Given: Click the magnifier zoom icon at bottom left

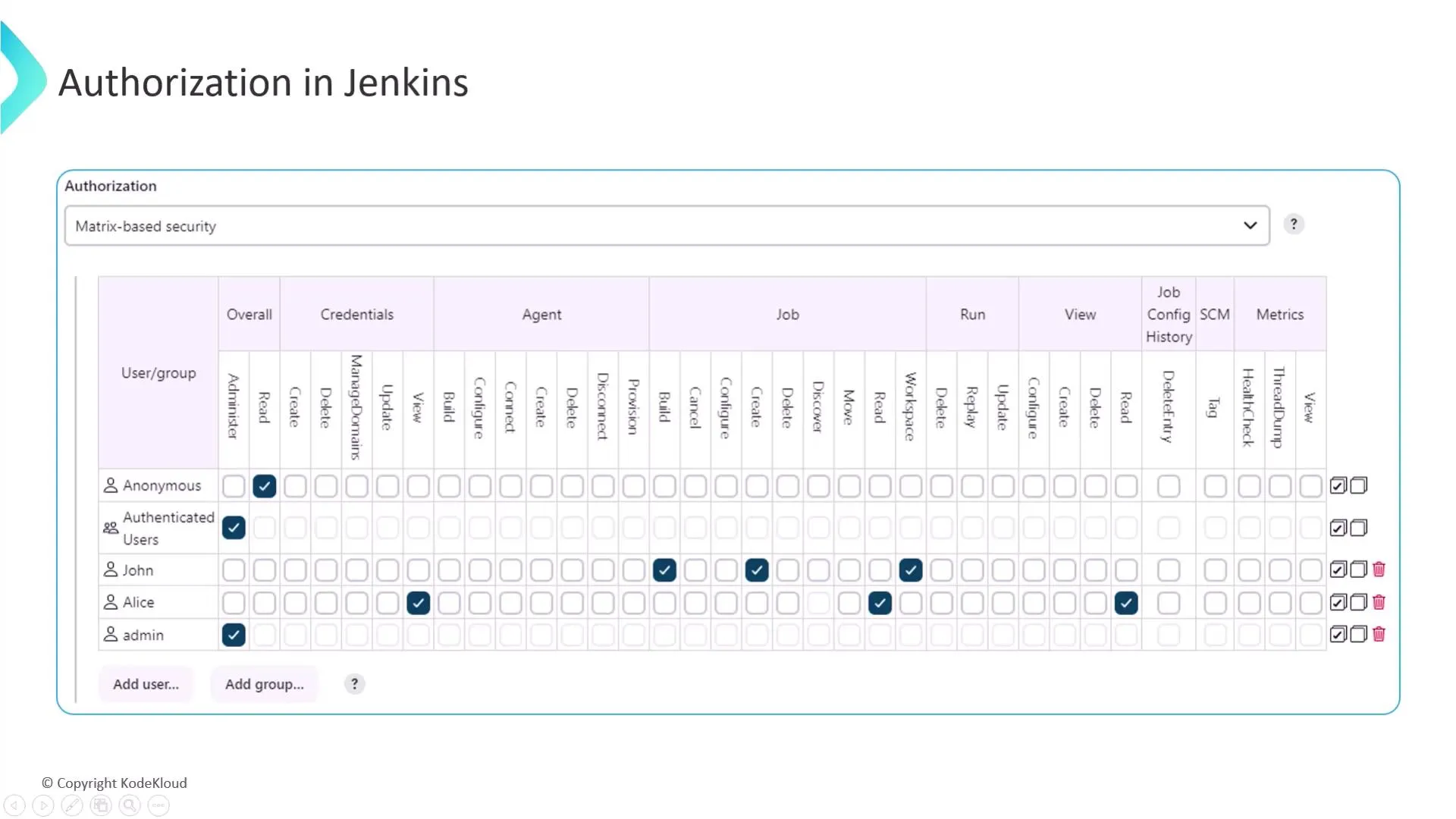Looking at the screenshot, I should (x=129, y=805).
